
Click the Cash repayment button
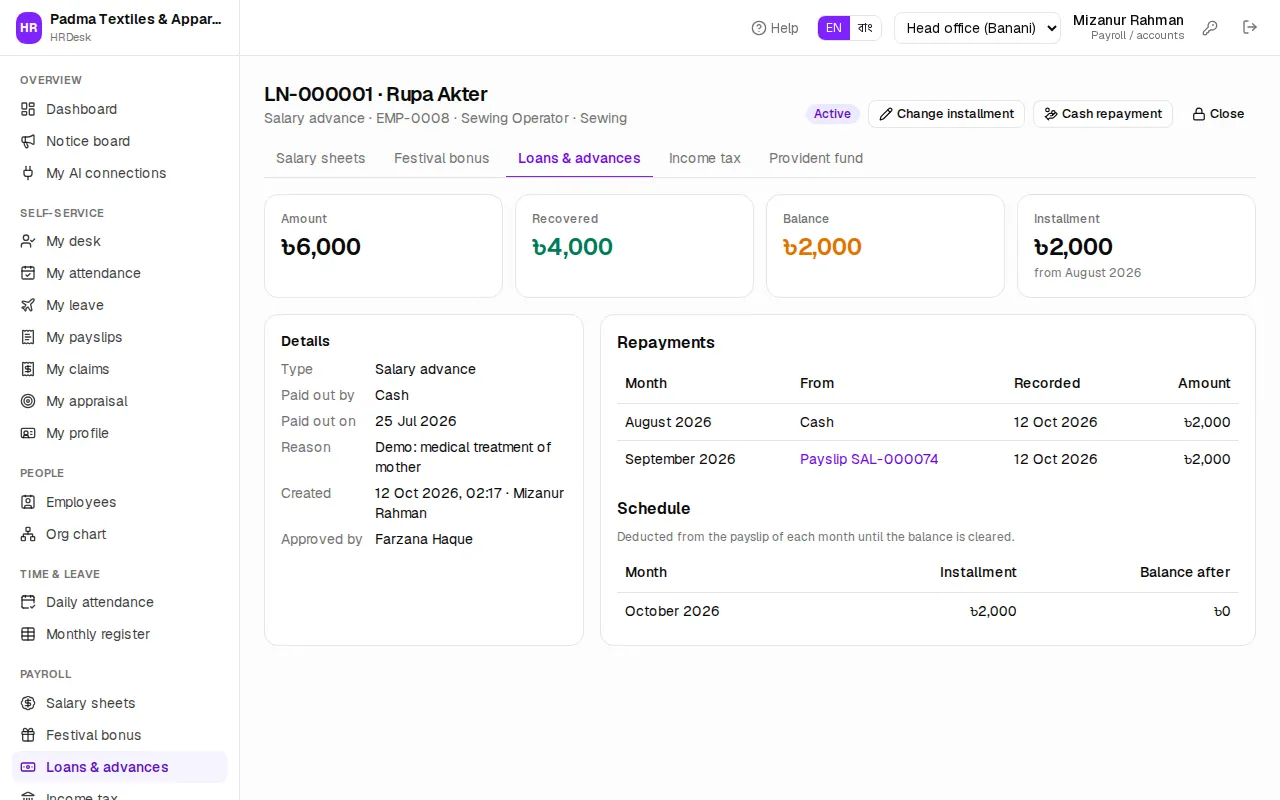tap(1103, 114)
